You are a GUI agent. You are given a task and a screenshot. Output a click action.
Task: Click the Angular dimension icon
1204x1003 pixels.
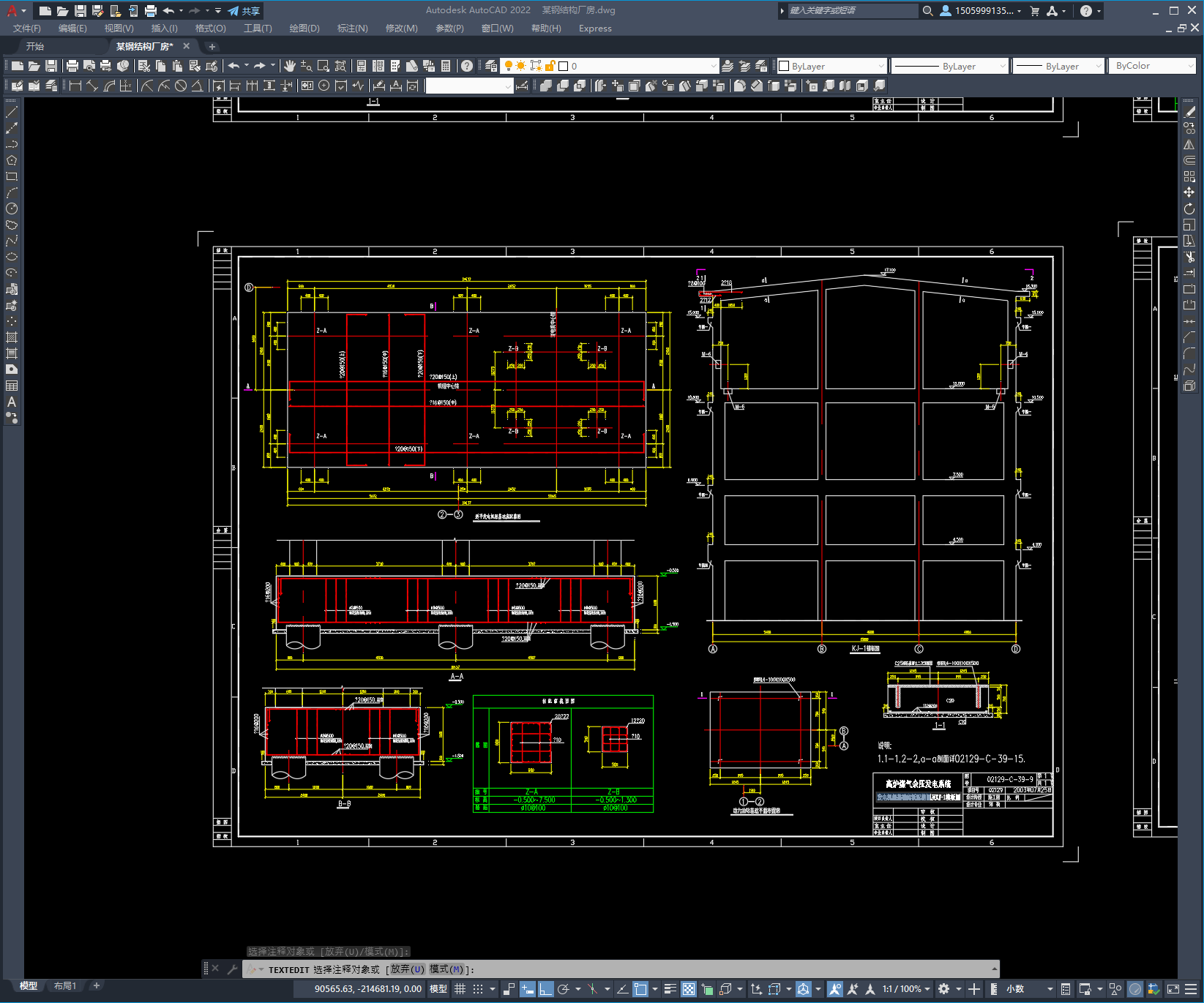197,86
